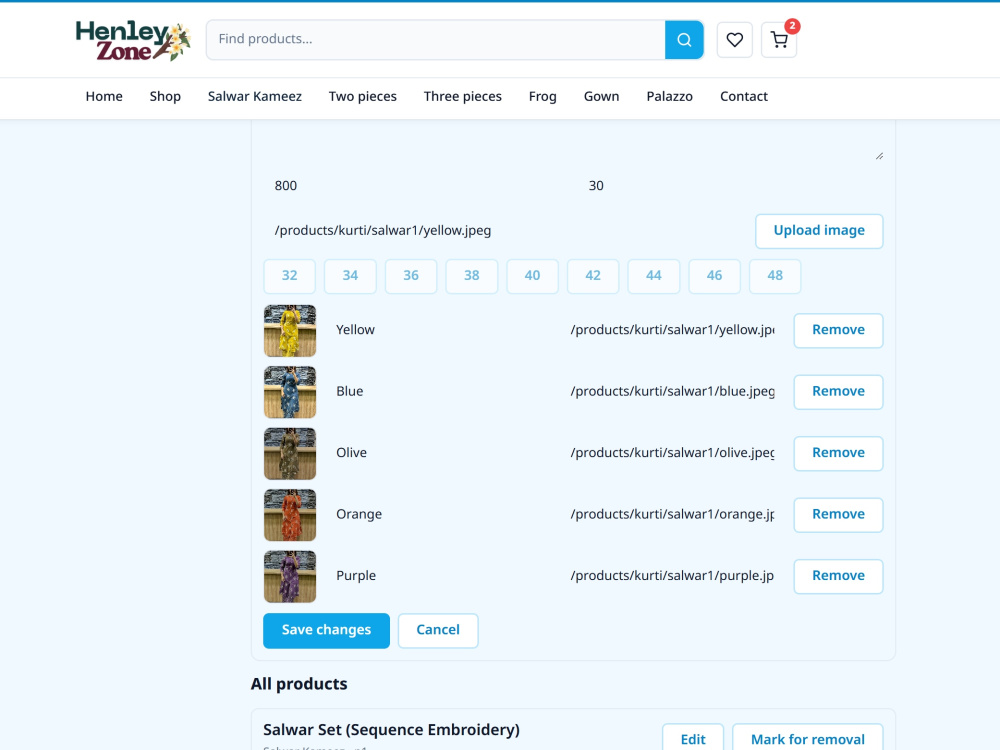Toggle size 48
The width and height of the screenshot is (1000, 750).
tap(775, 276)
